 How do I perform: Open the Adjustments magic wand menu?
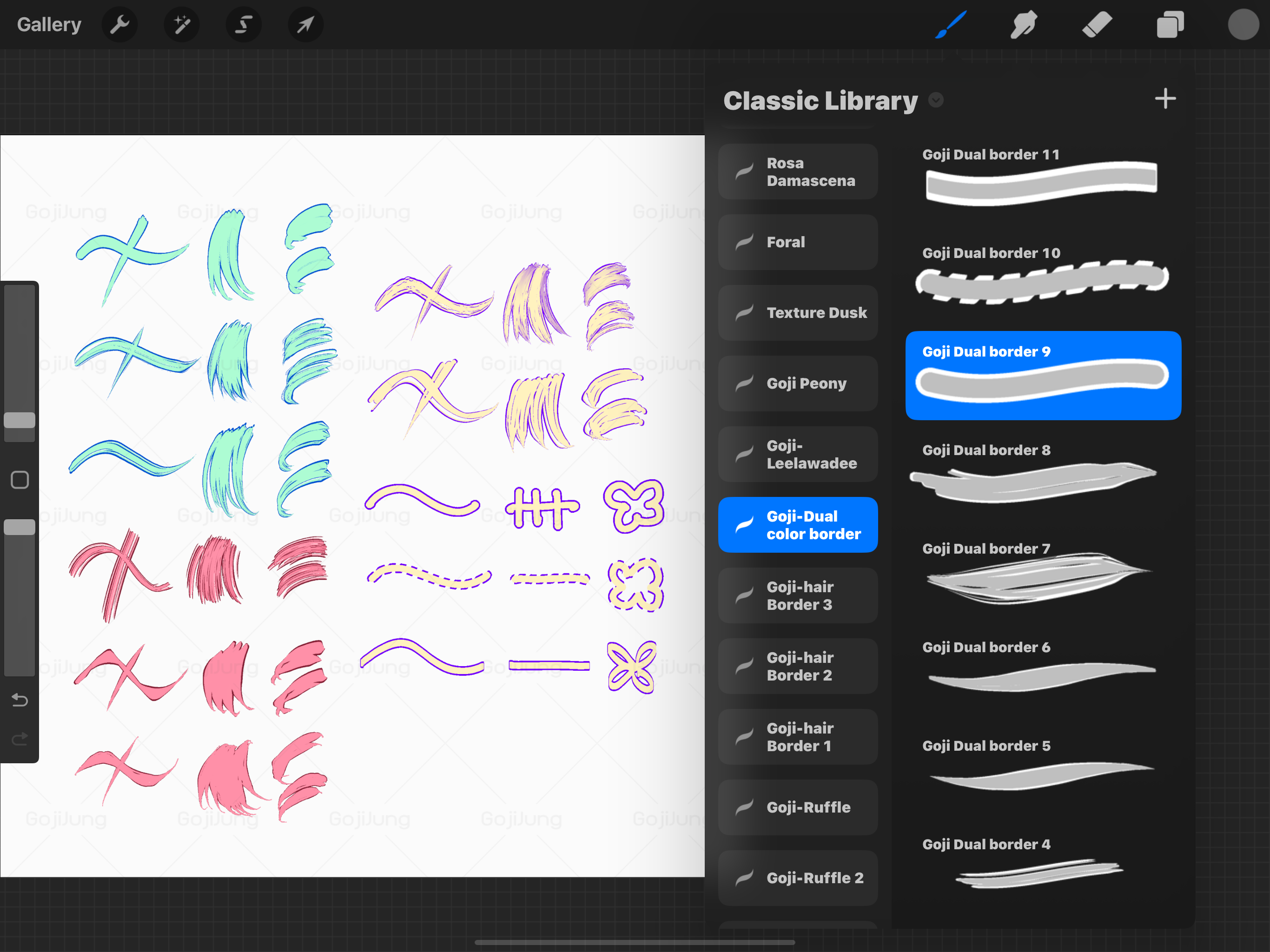click(x=181, y=25)
